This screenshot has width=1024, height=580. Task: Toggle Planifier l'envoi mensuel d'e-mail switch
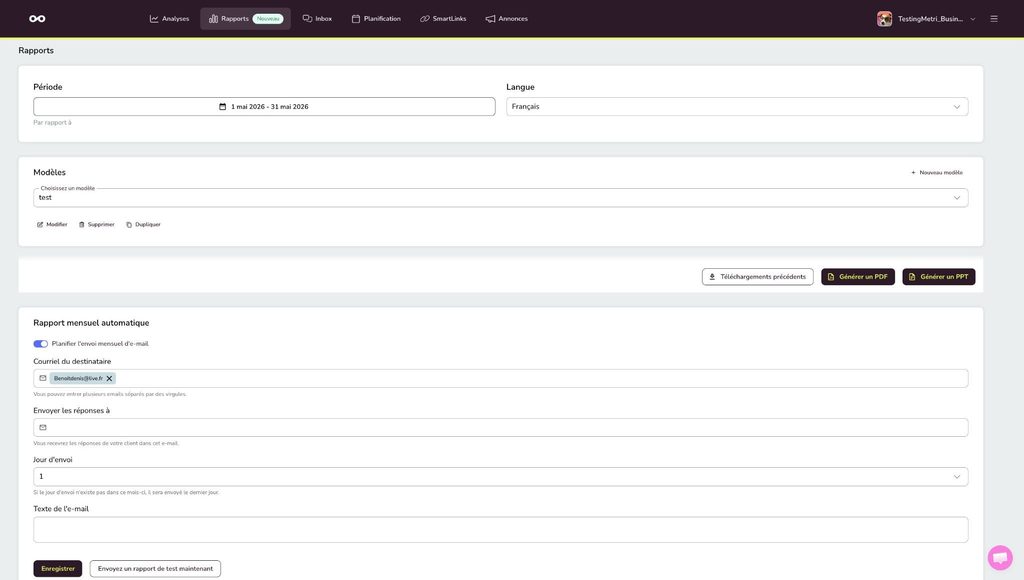click(x=40, y=344)
